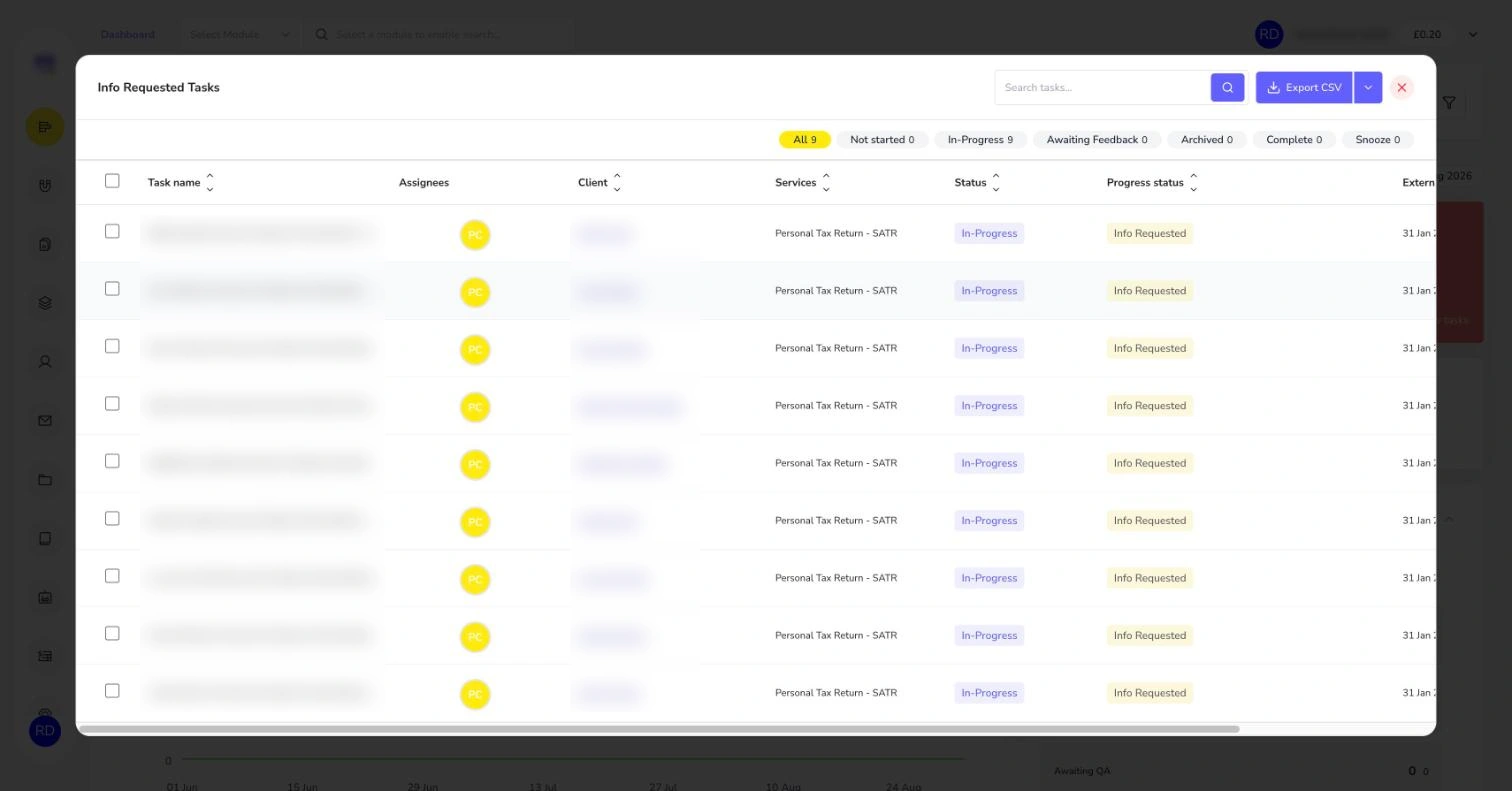Viewport: 1512px width, 791px height.
Task: Click the RD avatar in the top bar
Action: click(1269, 34)
